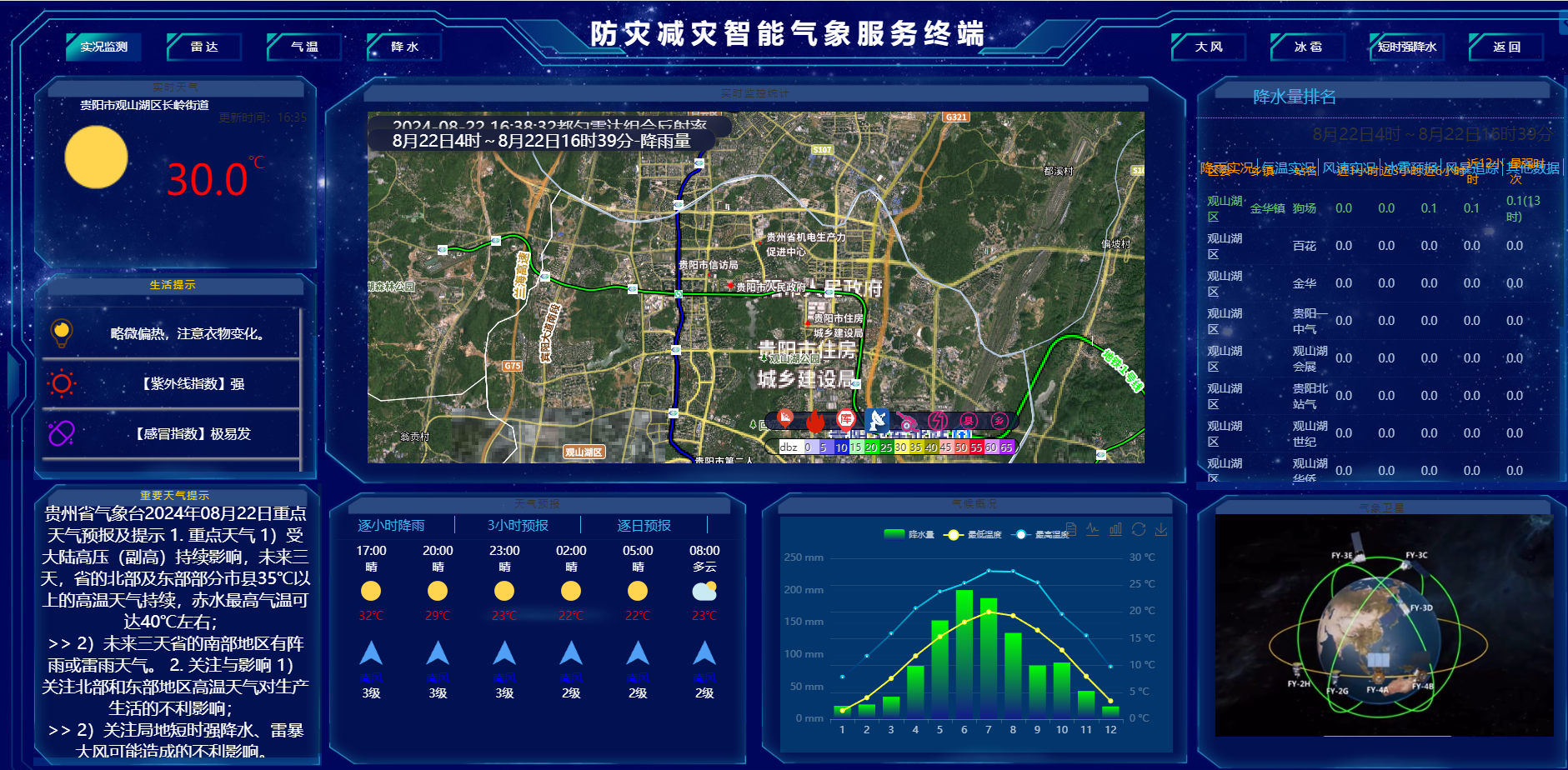Click the 【紫外线指数】强 tip text
The height and width of the screenshot is (770, 1568).
tap(193, 383)
